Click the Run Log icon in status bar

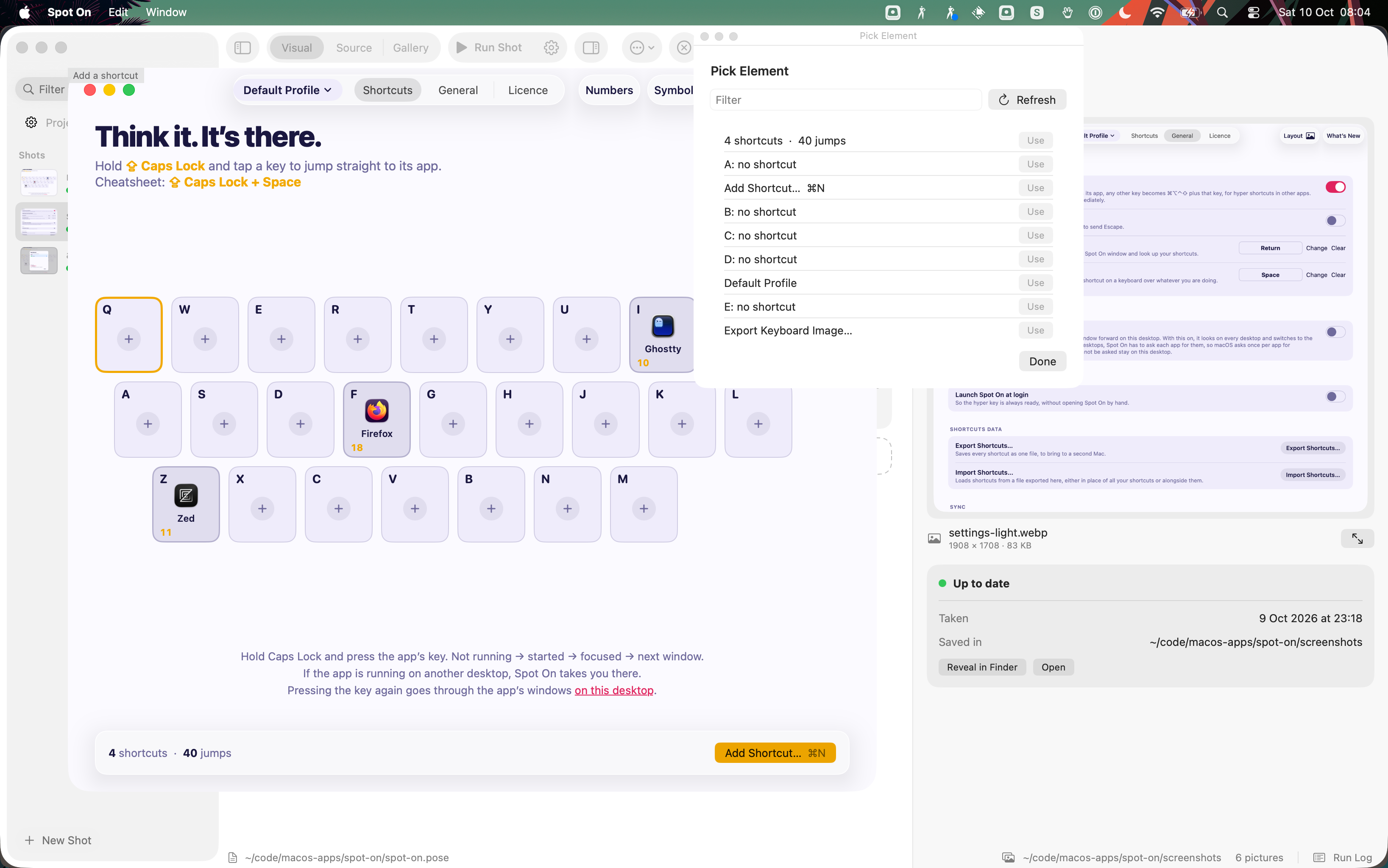click(1320, 858)
